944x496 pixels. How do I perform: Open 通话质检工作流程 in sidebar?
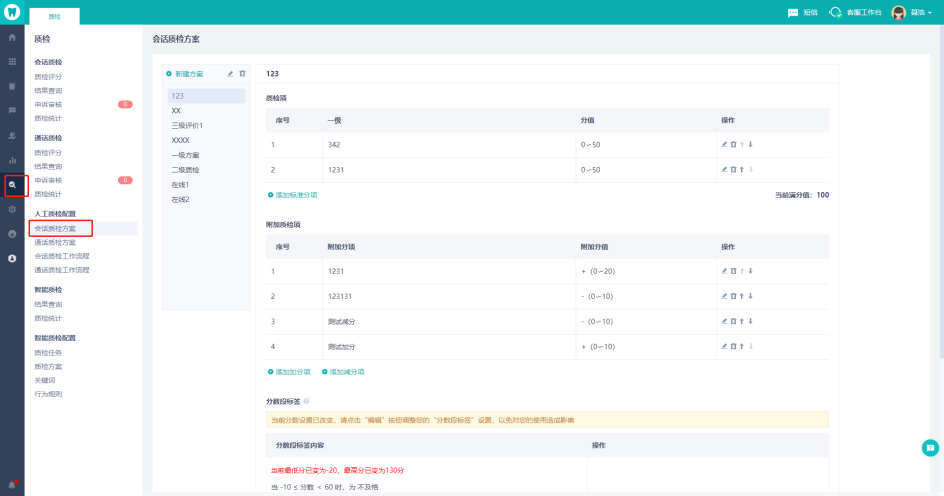coord(62,270)
